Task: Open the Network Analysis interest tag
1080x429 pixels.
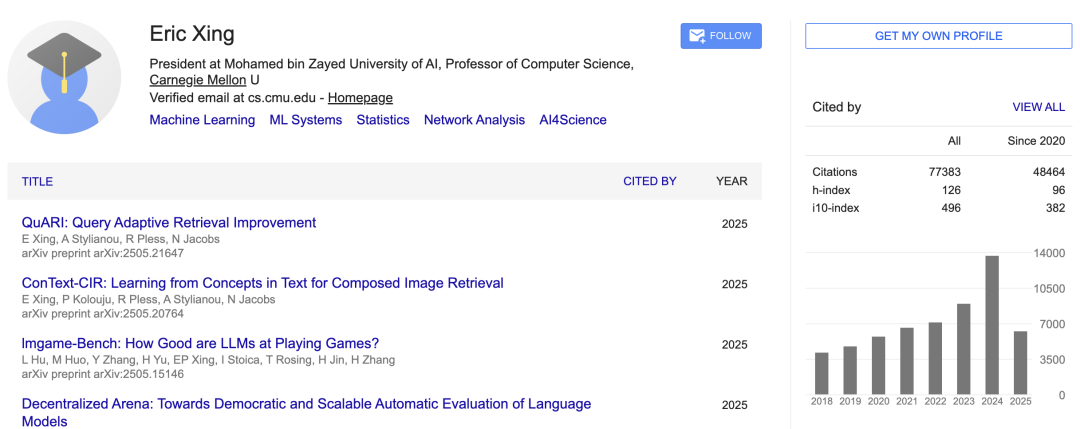Action: pyautogui.click(x=474, y=120)
